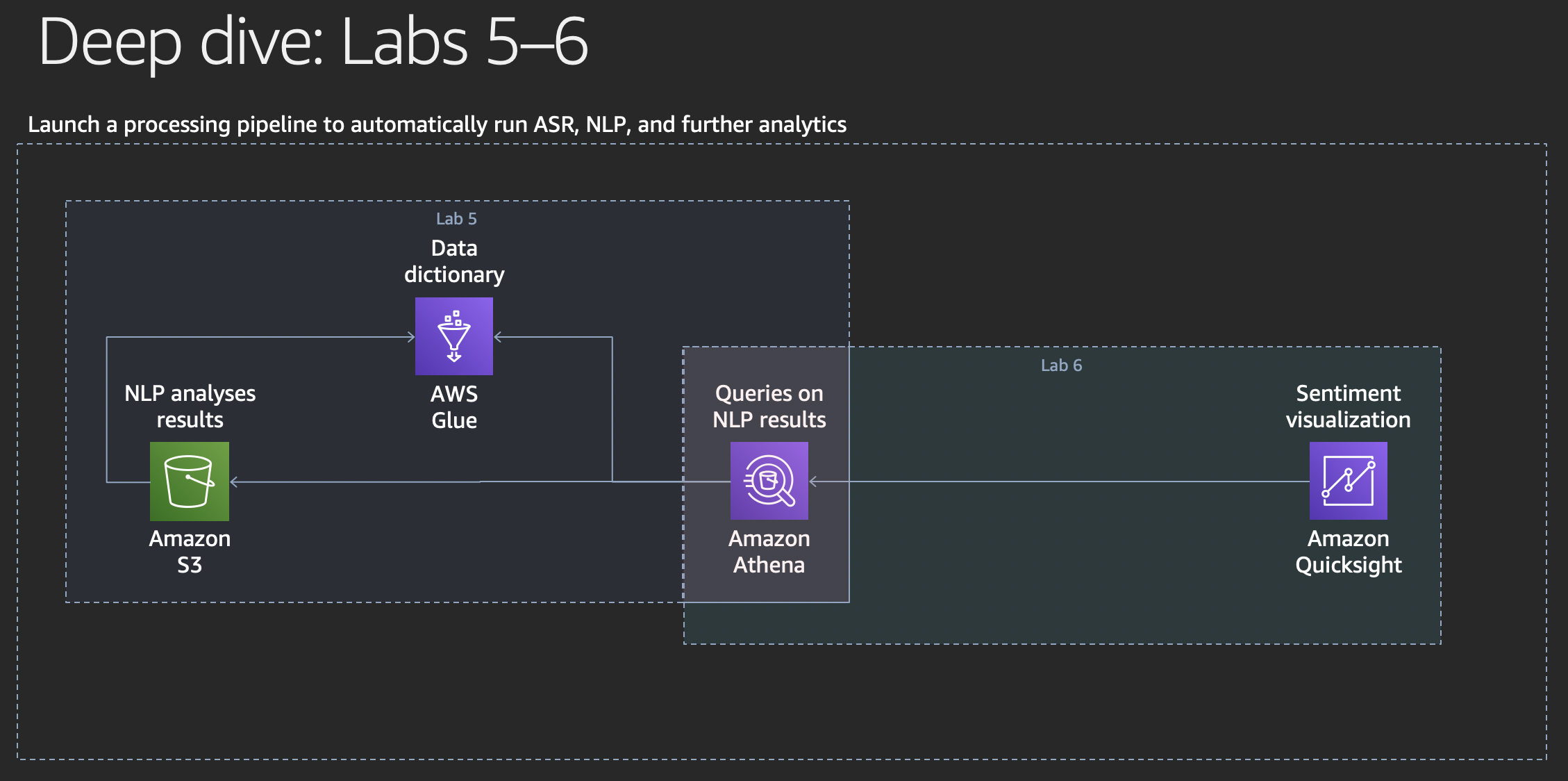Click the Amazon S3 bucket icon

click(190, 482)
